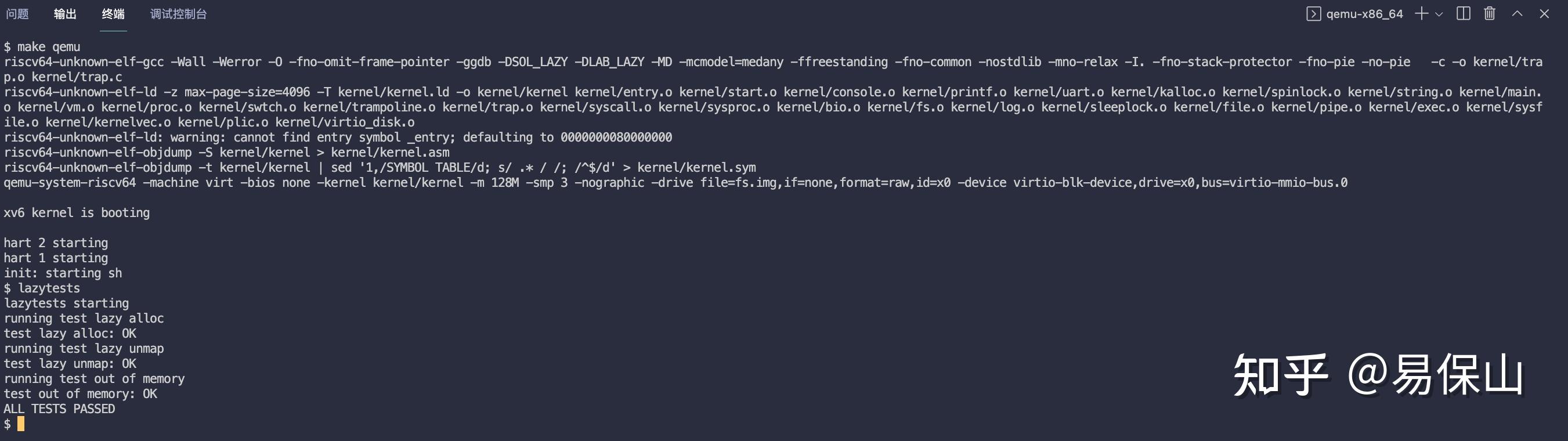This screenshot has width=1568, height=441.
Task: Click the "make qemu" command line
Action: (x=49, y=47)
